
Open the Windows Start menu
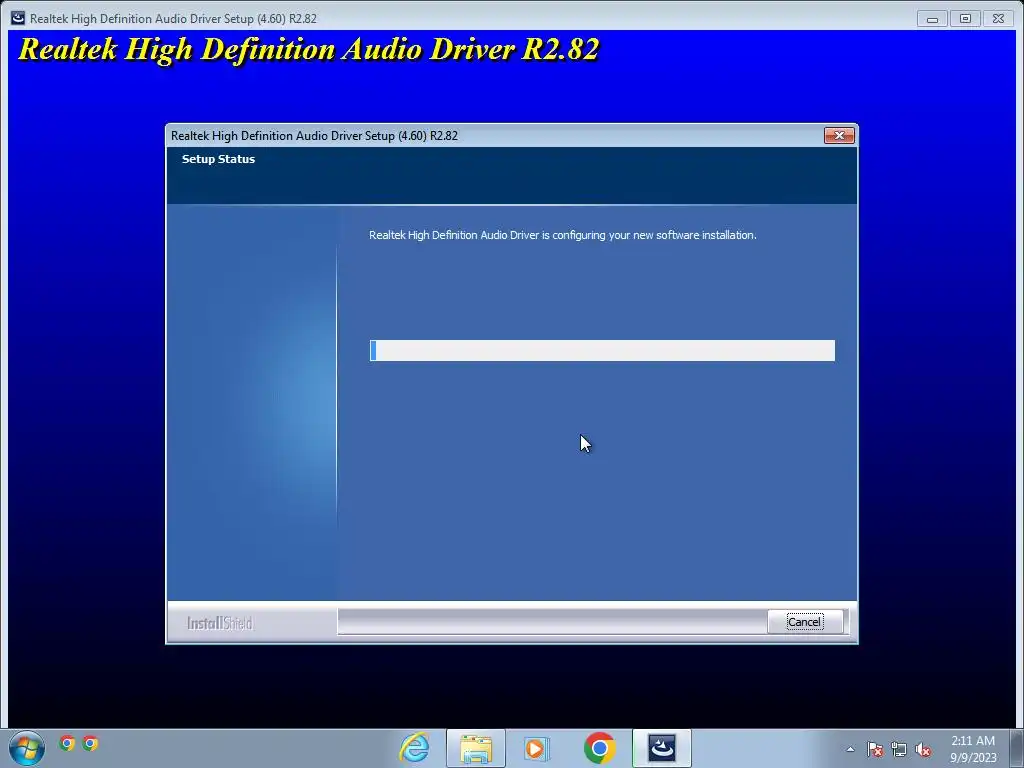pos(27,748)
